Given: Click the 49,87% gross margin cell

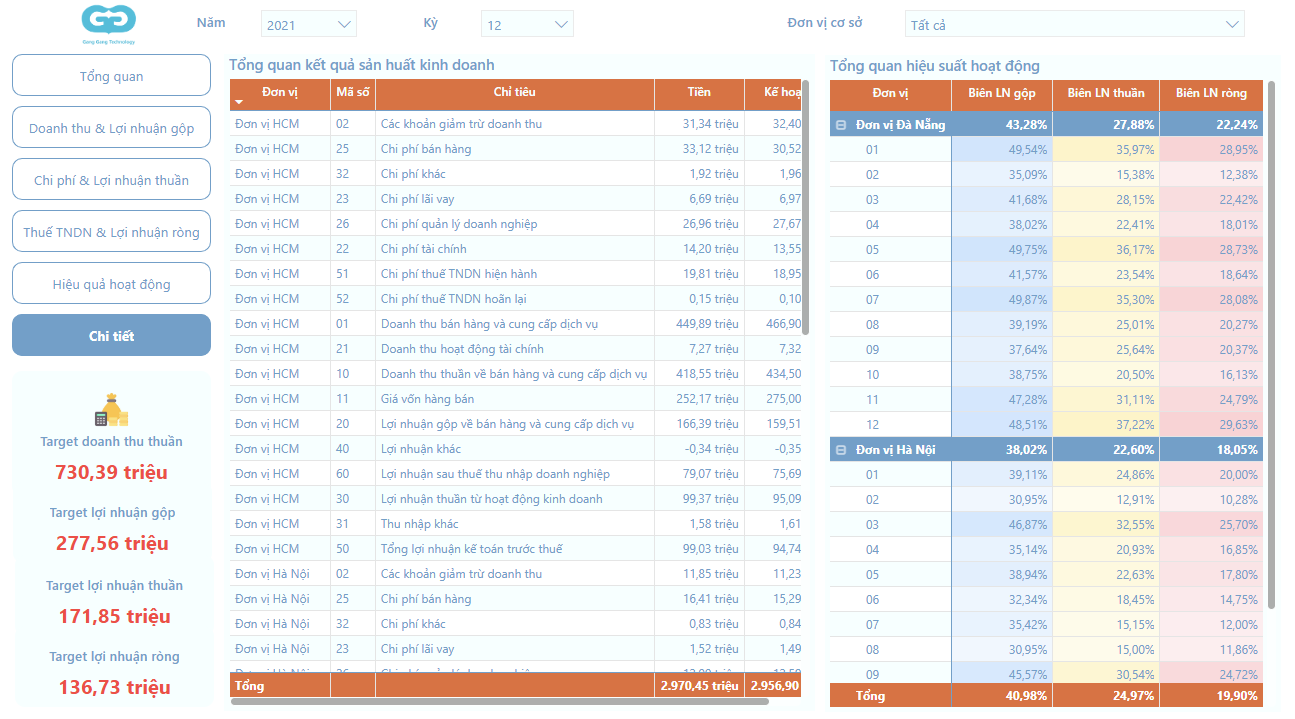Looking at the screenshot, I should tap(1002, 300).
